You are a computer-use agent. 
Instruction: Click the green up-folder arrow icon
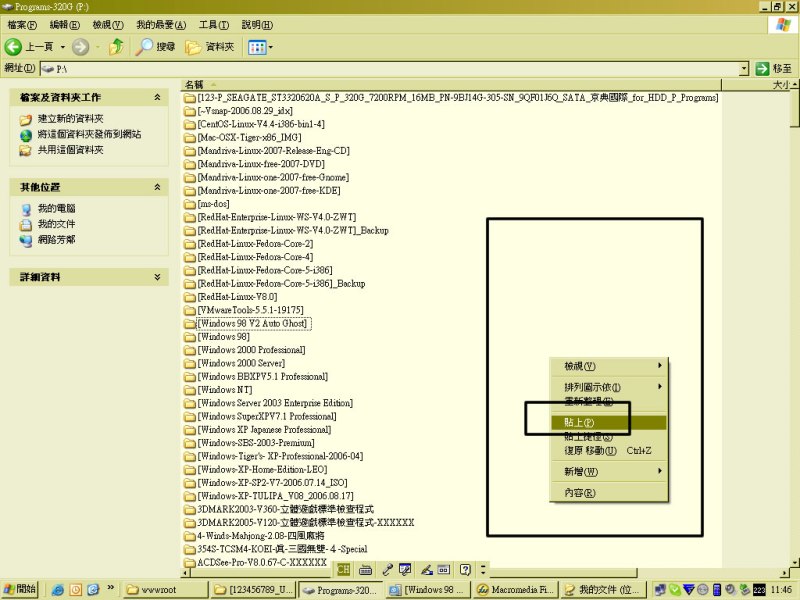(116, 47)
